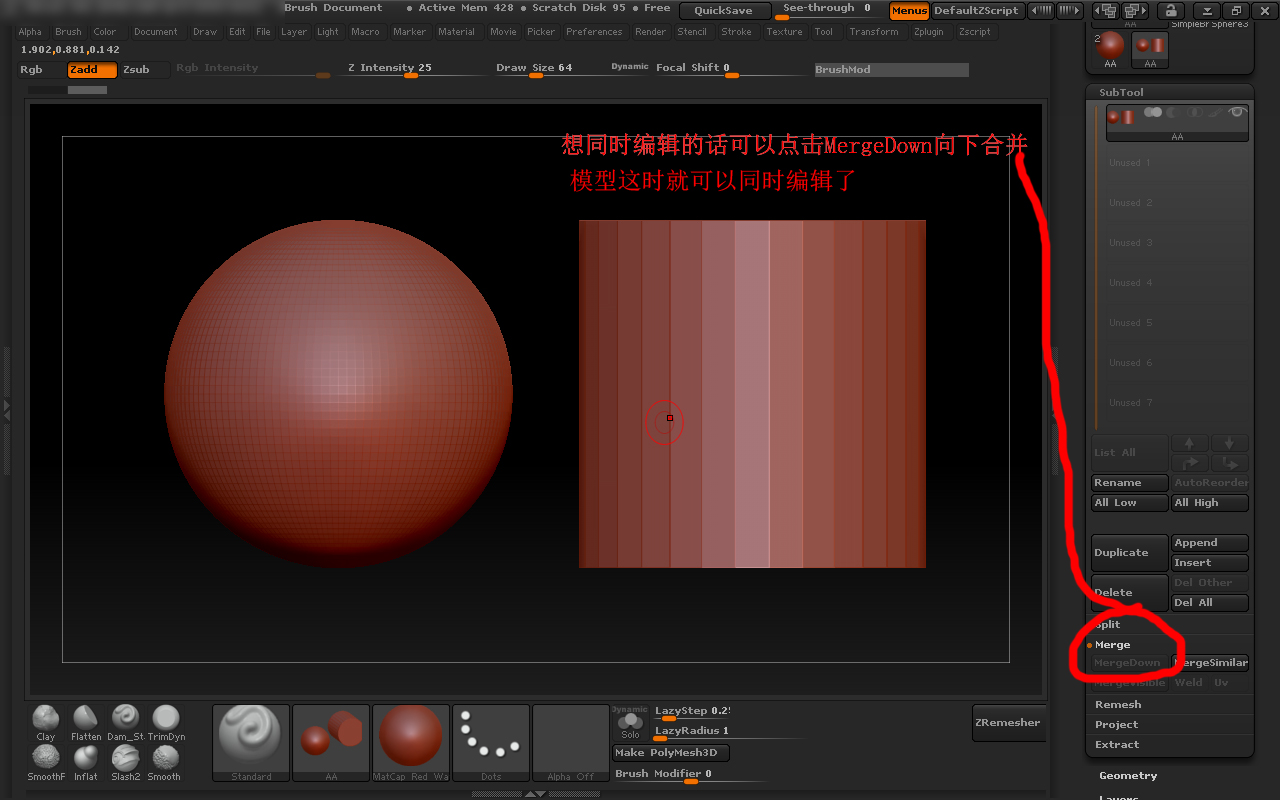Screen dimensions: 1280x800
Task: Open the Transform menu
Action: pyautogui.click(x=874, y=32)
